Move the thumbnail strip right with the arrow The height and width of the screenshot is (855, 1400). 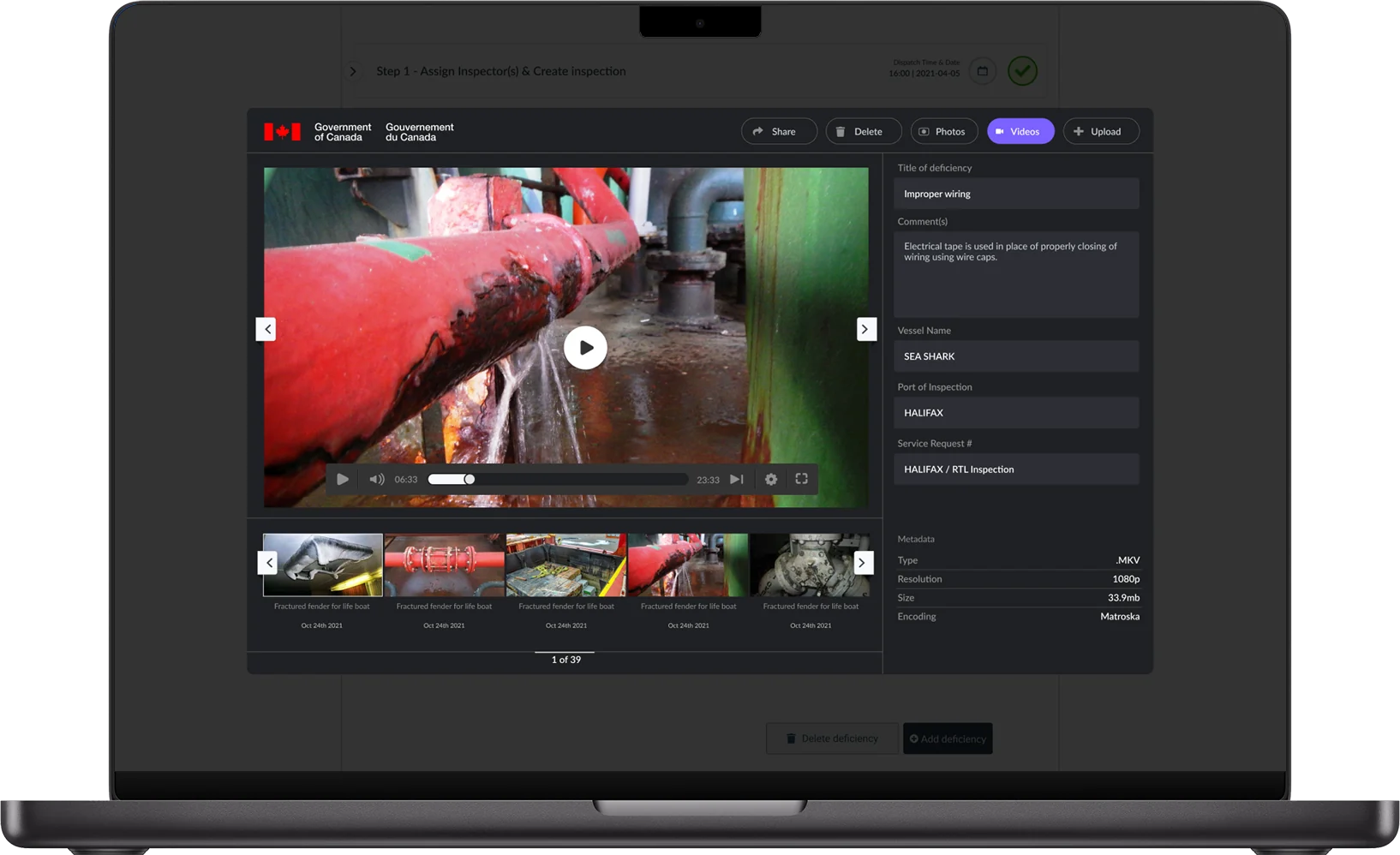[863, 563]
